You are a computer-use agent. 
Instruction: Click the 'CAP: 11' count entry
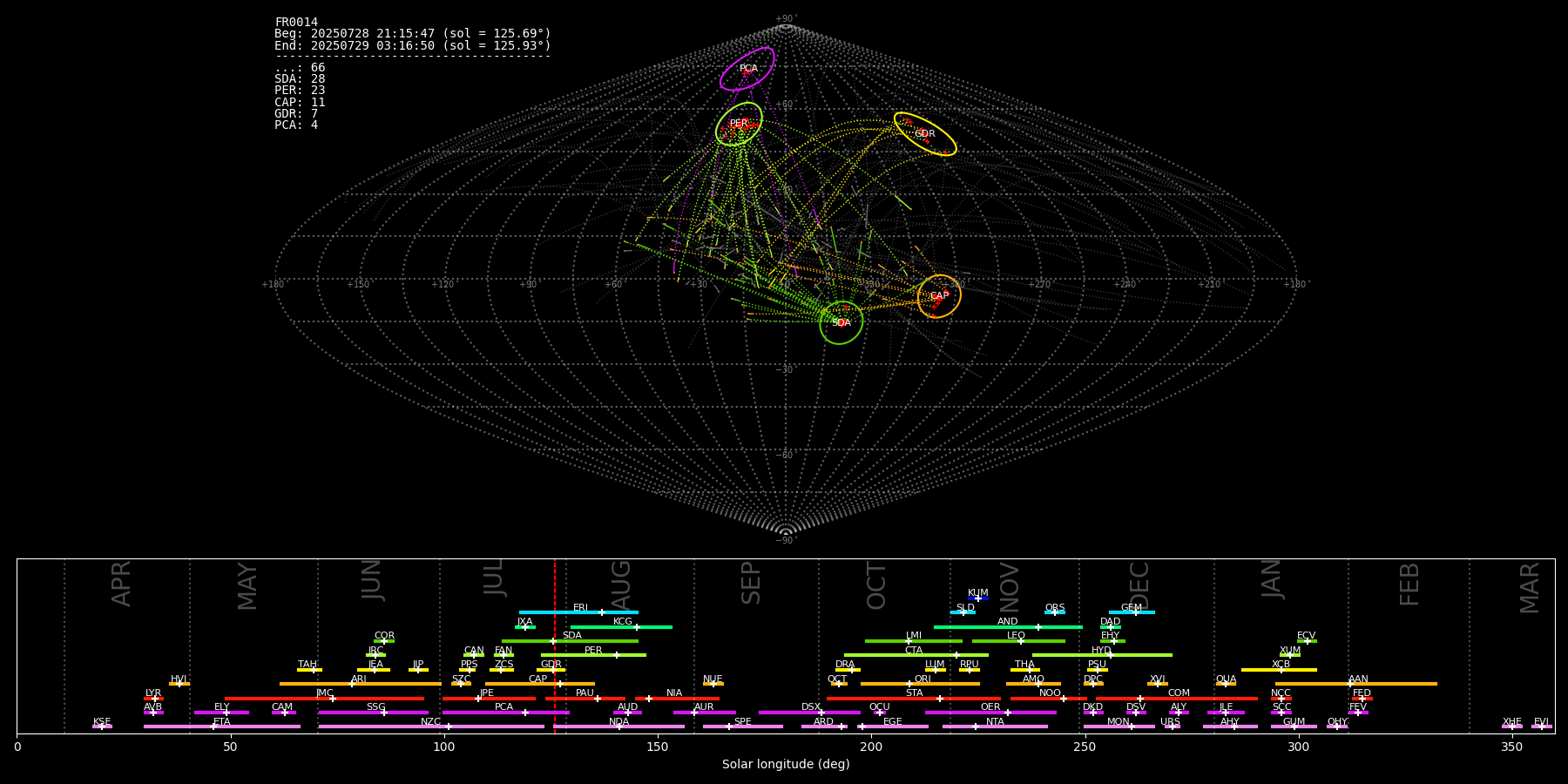click(x=300, y=102)
